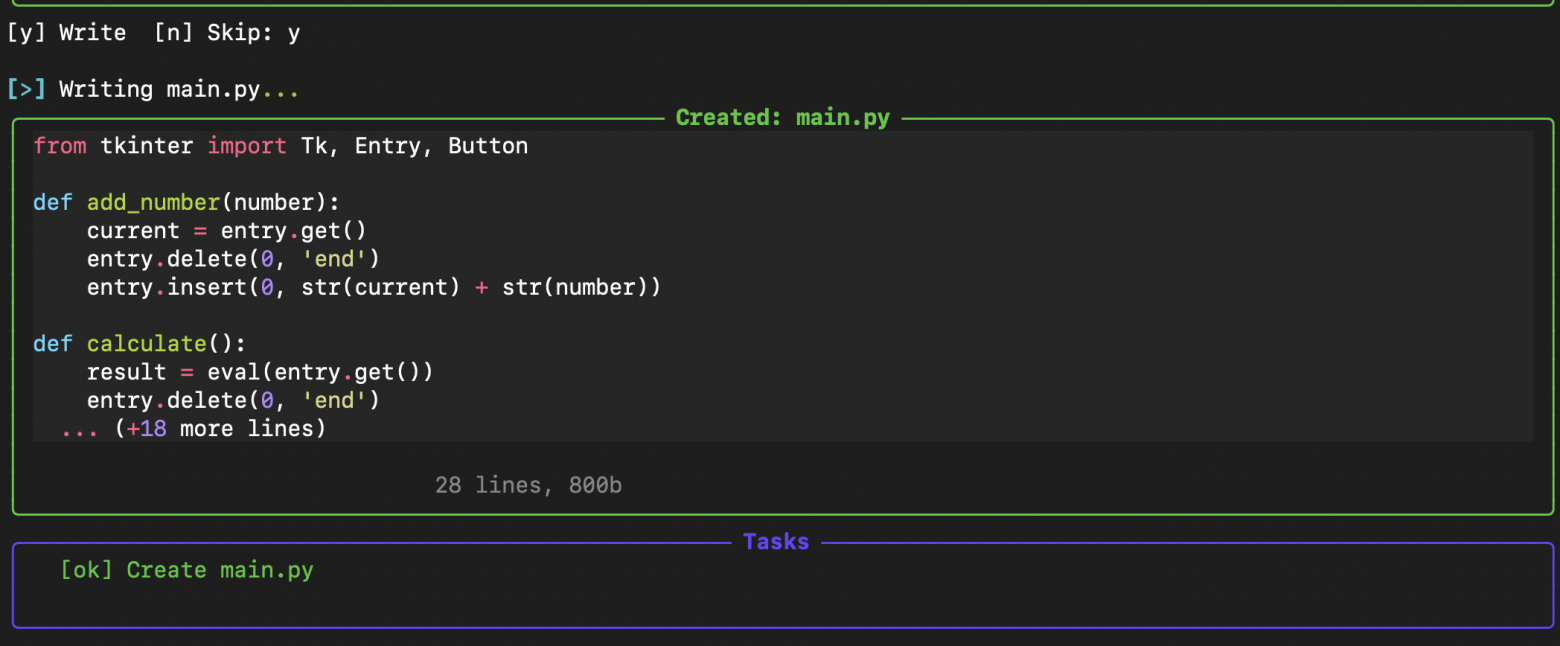This screenshot has height=646, width=1560.
Task: Select the [y] Write option
Action: click(x=67, y=33)
